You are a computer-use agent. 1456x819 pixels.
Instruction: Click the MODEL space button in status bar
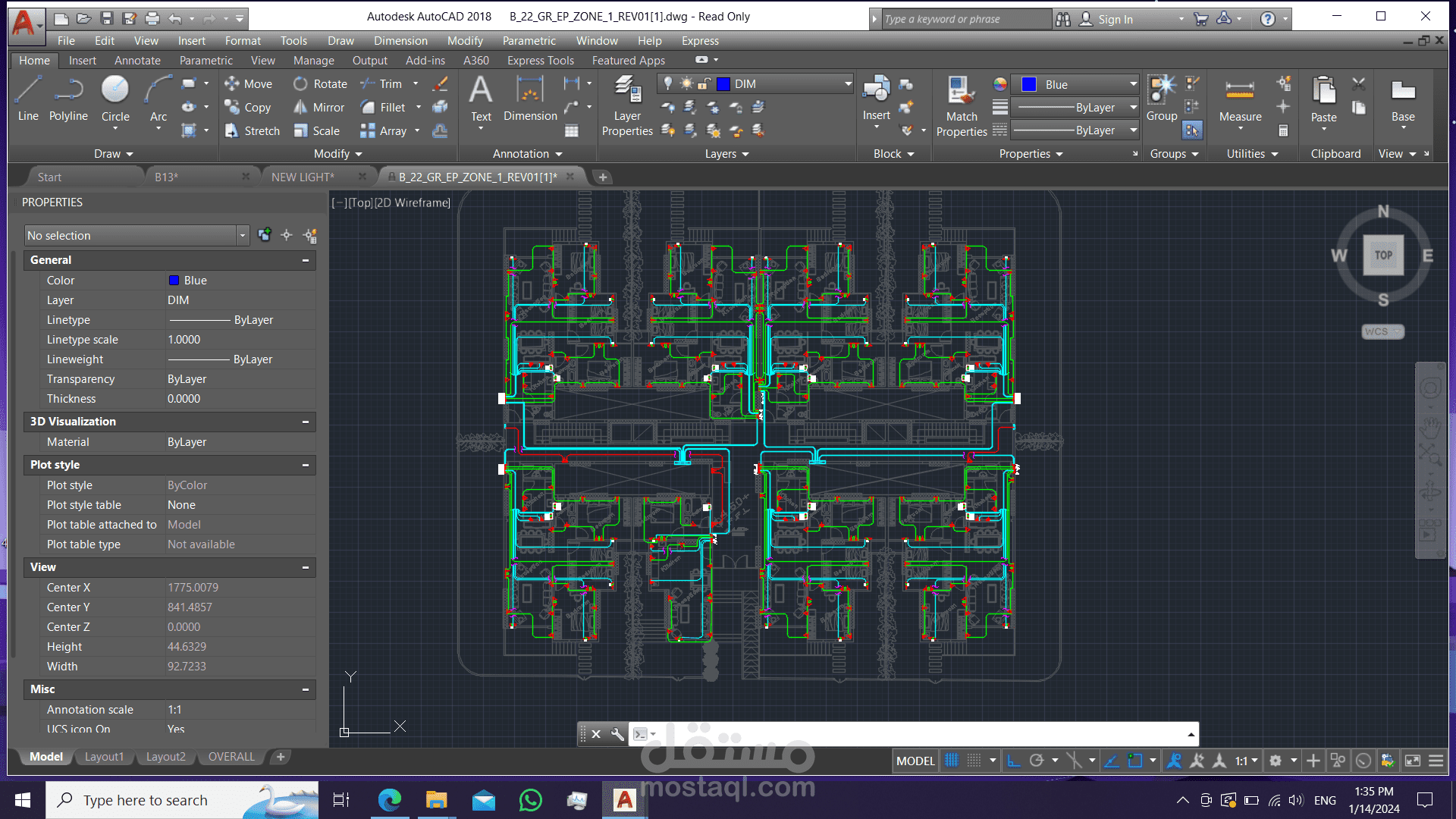(915, 761)
